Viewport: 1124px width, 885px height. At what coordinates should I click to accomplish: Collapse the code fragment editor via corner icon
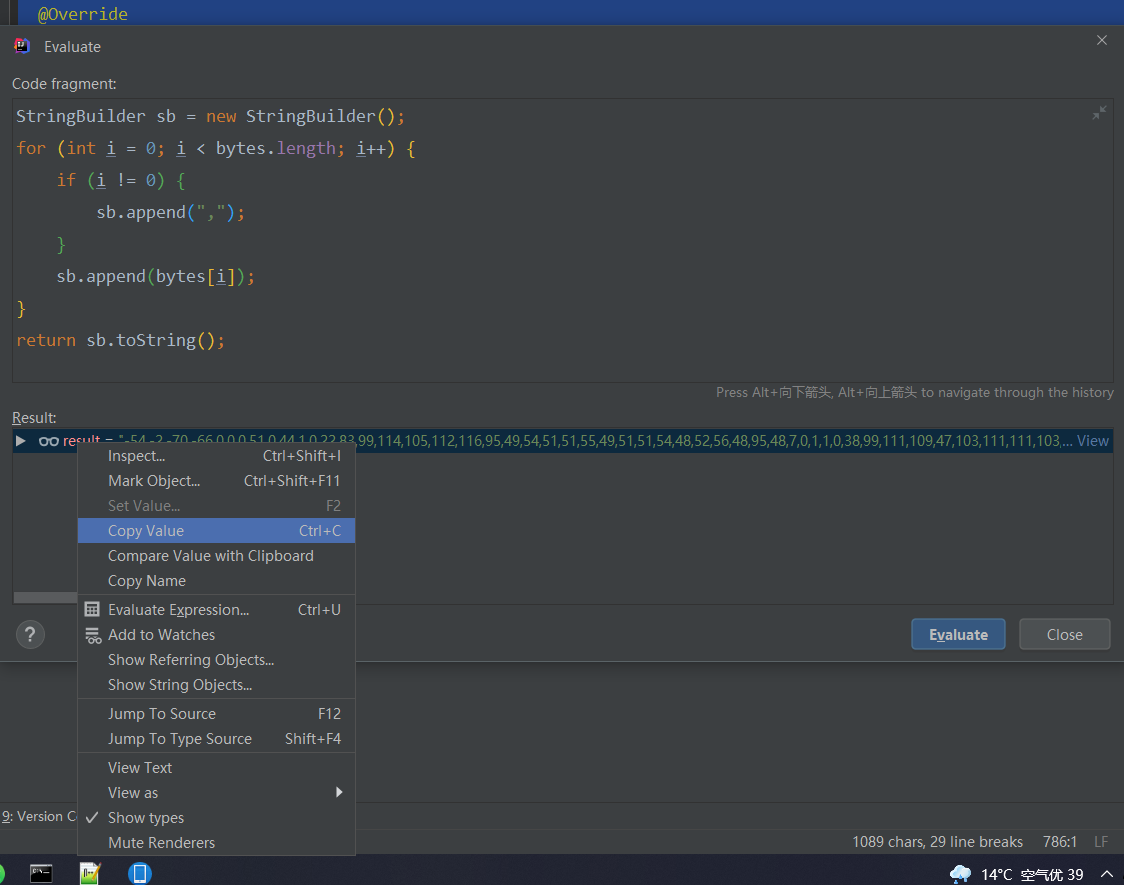(x=1099, y=113)
